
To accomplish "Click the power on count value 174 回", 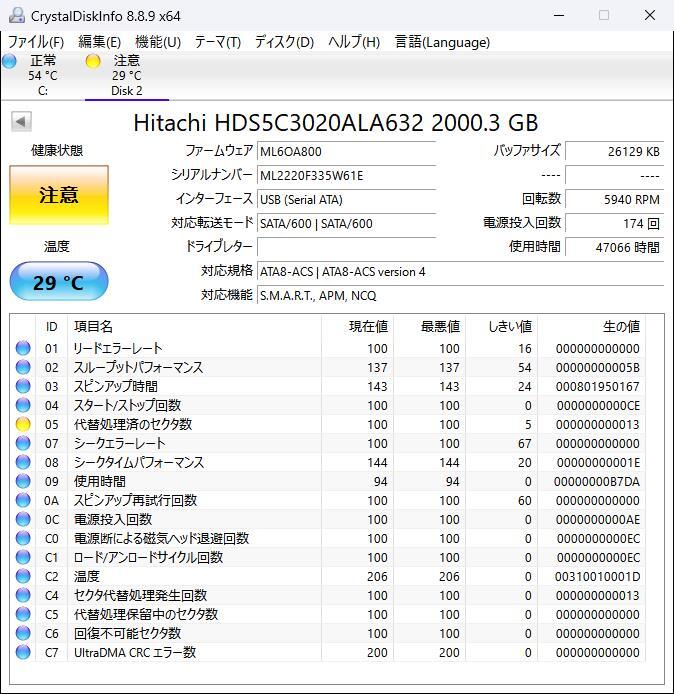I will click(x=615, y=223).
